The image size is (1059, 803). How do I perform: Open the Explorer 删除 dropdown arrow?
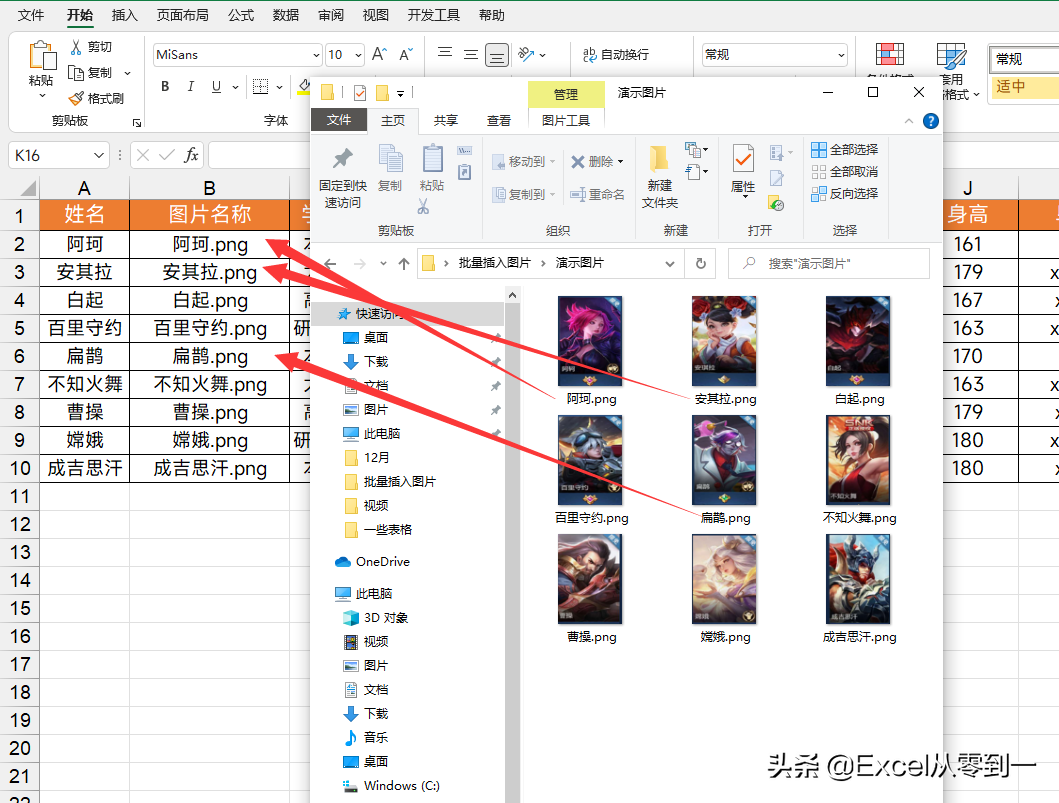click(620, 162)
